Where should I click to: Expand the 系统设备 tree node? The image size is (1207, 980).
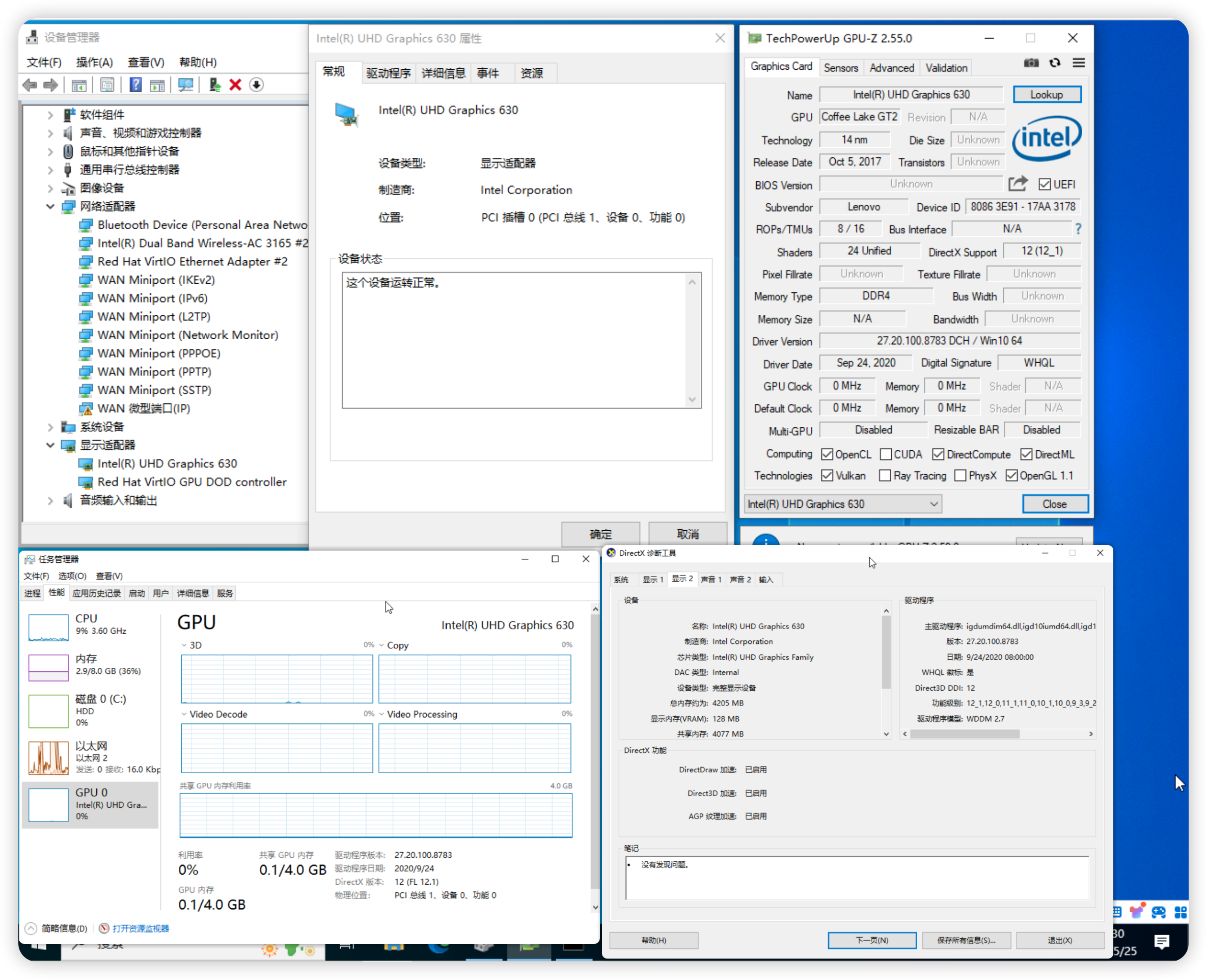(x=50, y=427)
